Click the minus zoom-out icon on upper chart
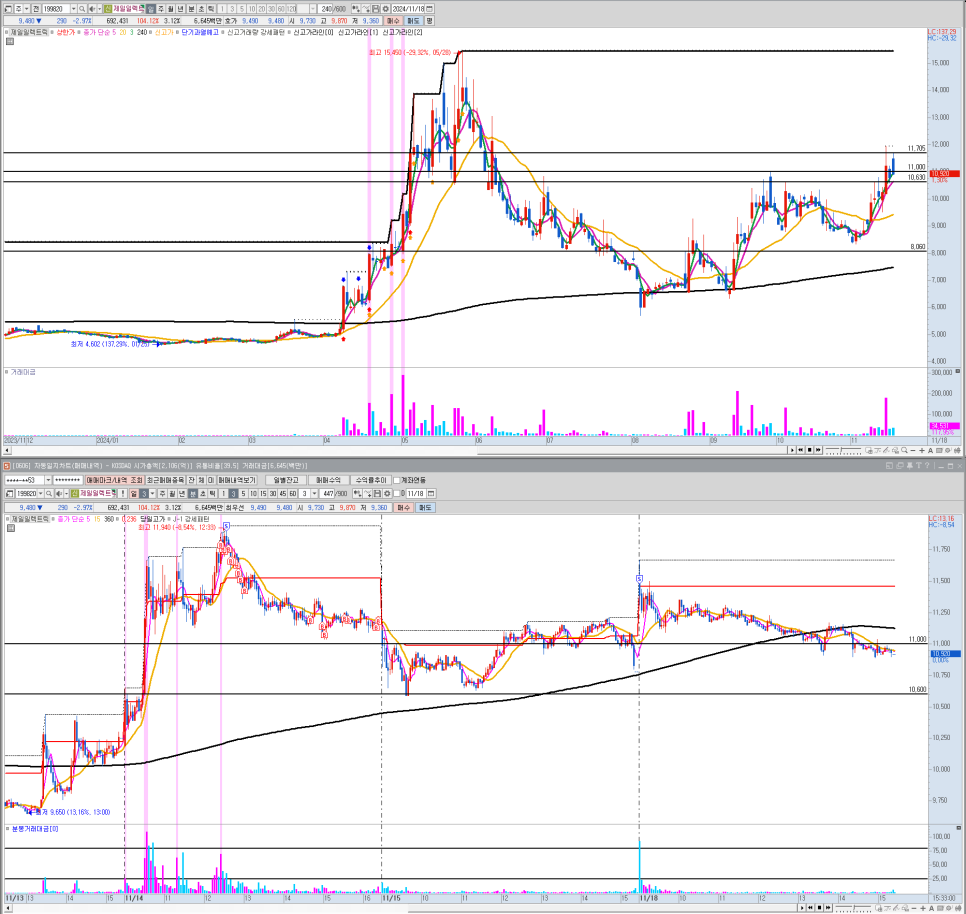The height and width of the screenshot is (914, 966). tap(913, 450)
